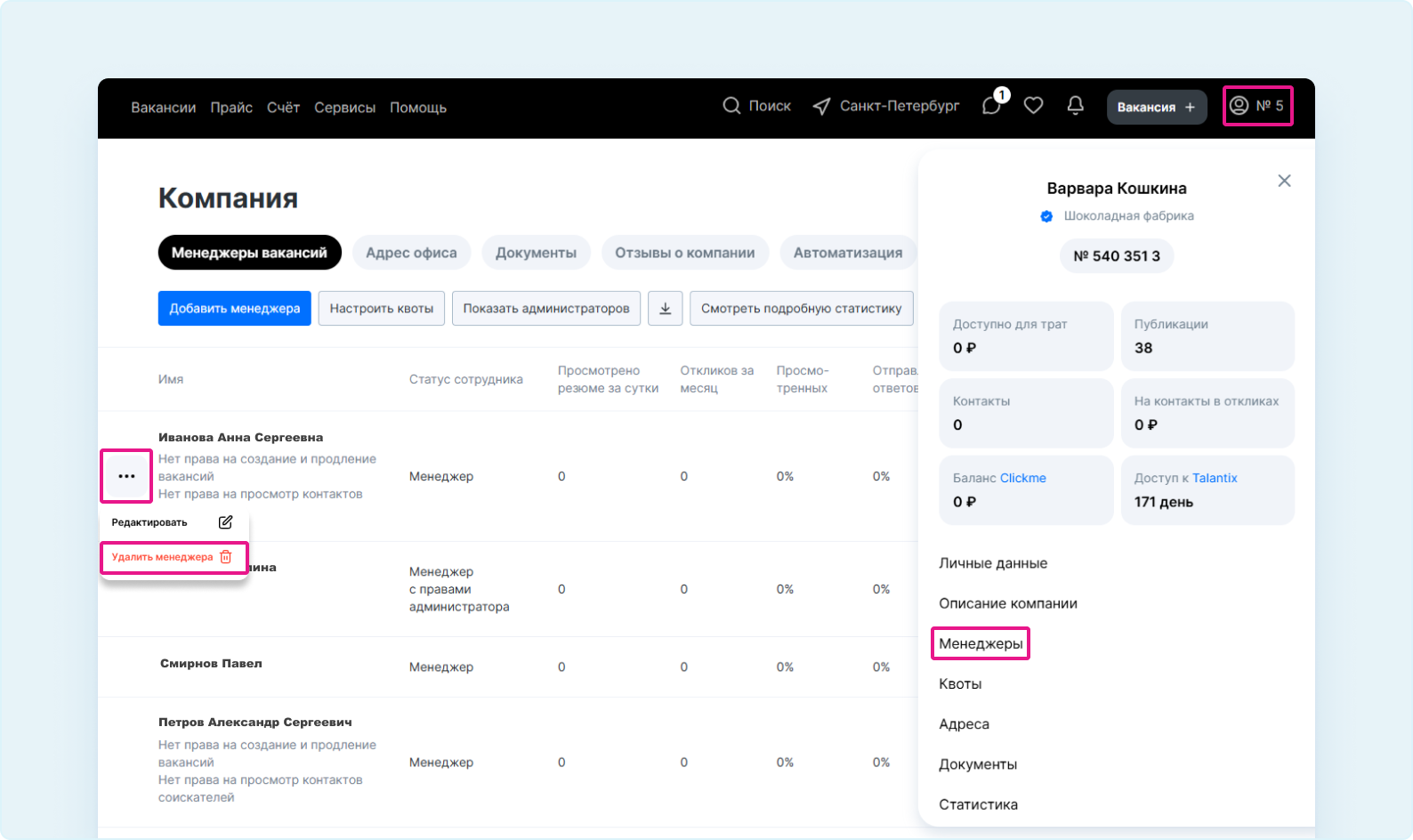The width and height of the screenshot is (1413, 840).
Task: Open the search magnifier icon
Action: point(731,106)
